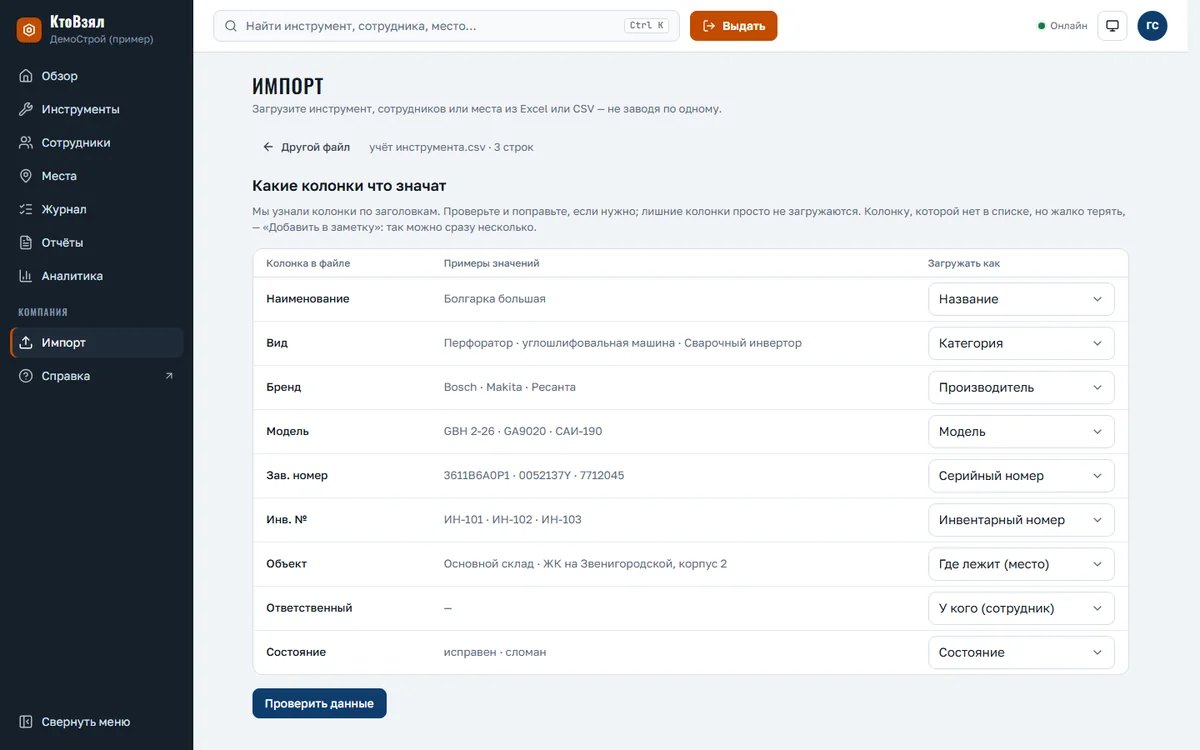Click the Обзор house icon

(26, 76)
